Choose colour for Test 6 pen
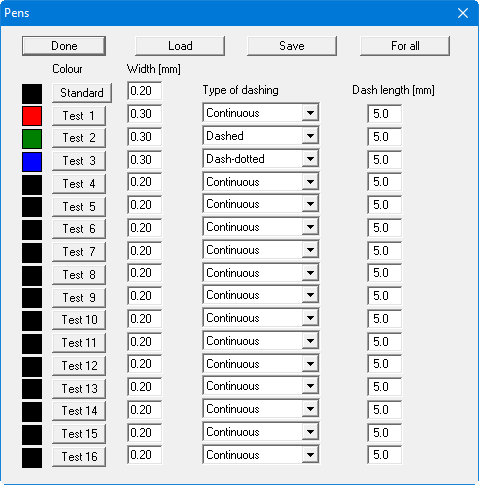The image size is (479, 485). pyautogui.click(x=79, y=229)
